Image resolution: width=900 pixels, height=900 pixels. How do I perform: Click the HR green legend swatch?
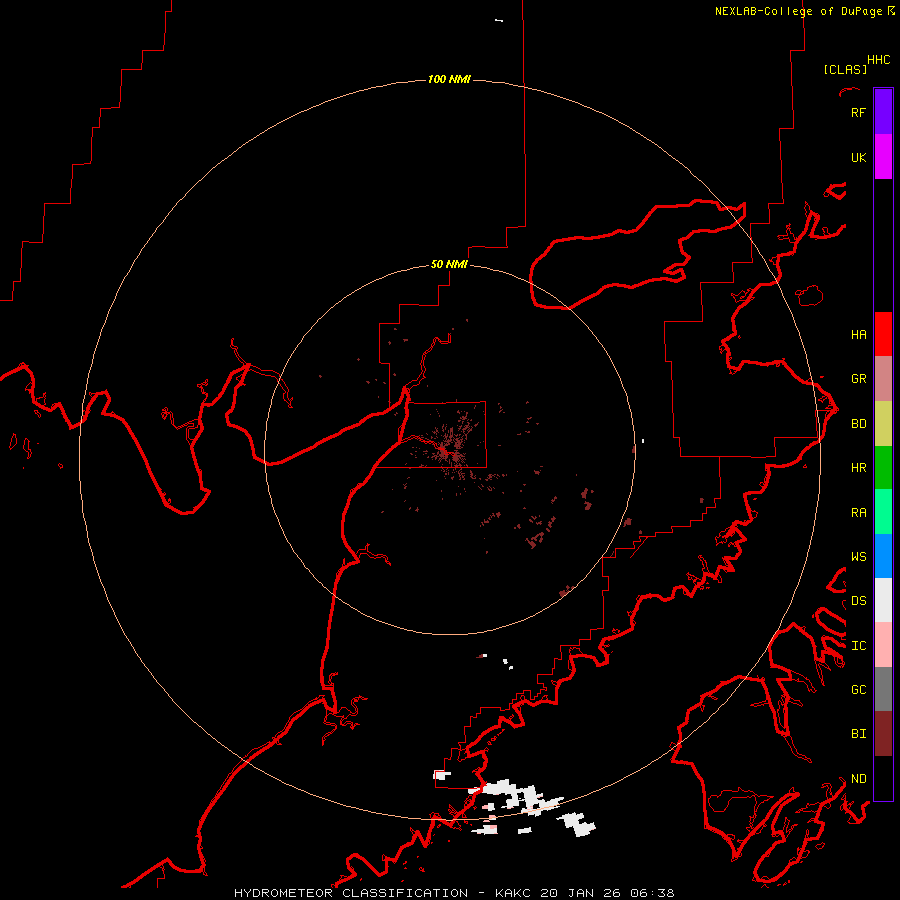click(x=883, y=468)
